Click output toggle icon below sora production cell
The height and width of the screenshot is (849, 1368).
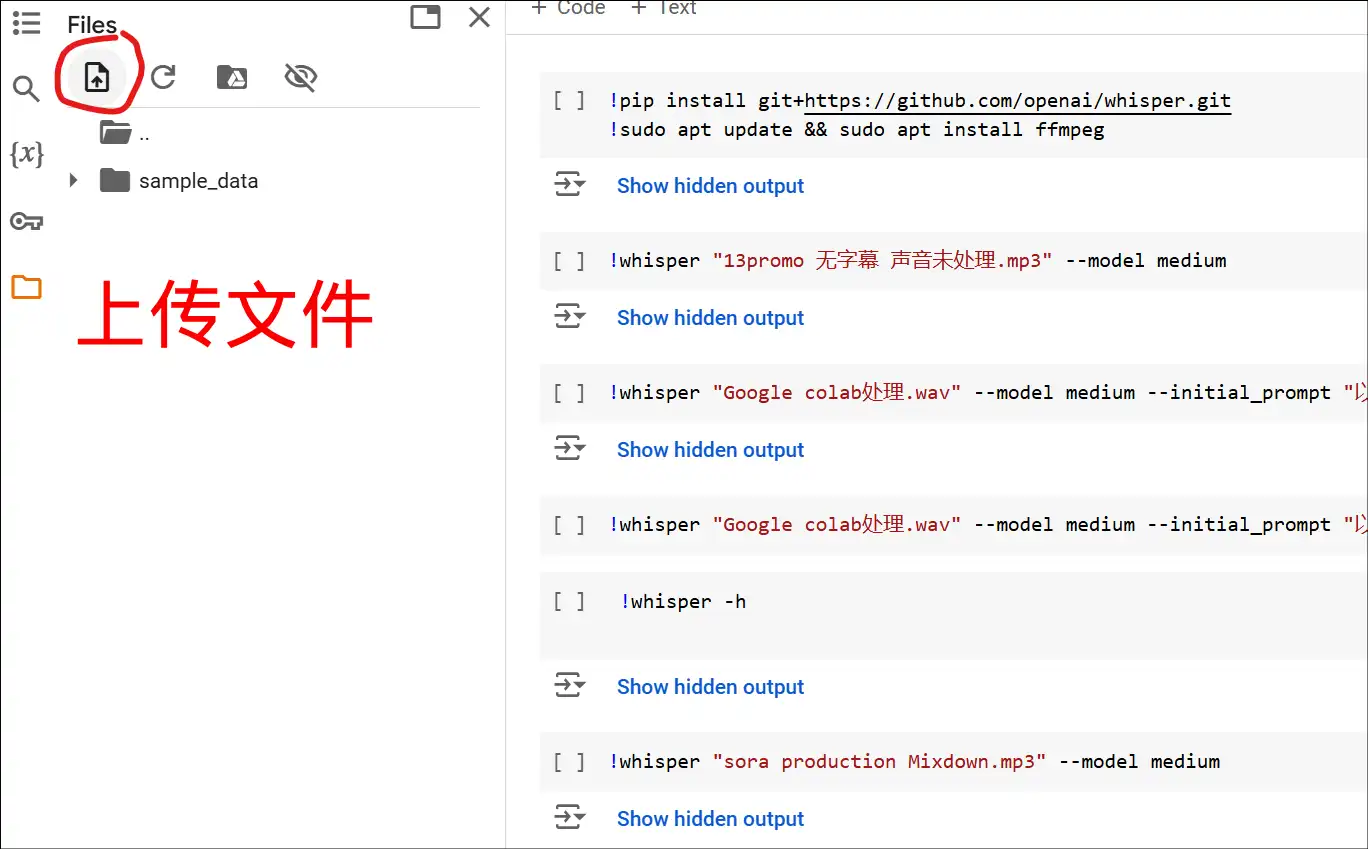coord(570,818)
